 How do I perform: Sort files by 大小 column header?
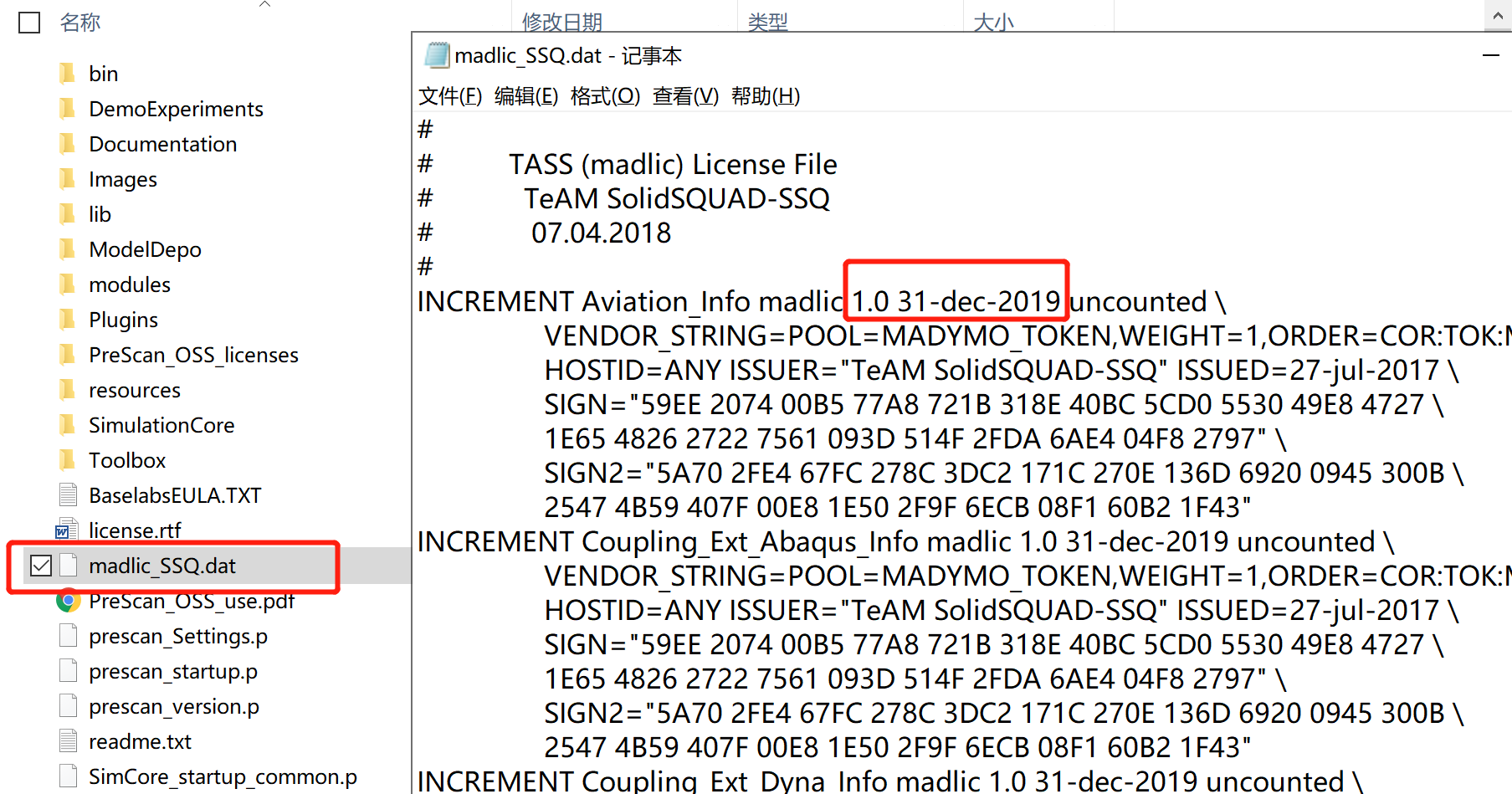(994, 23)
